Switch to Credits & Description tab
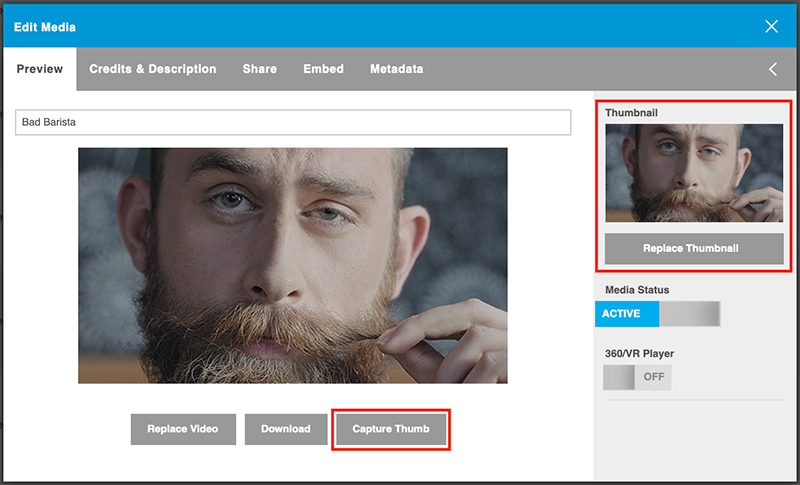This screenshot has height=485, width=800. point(153,69)
